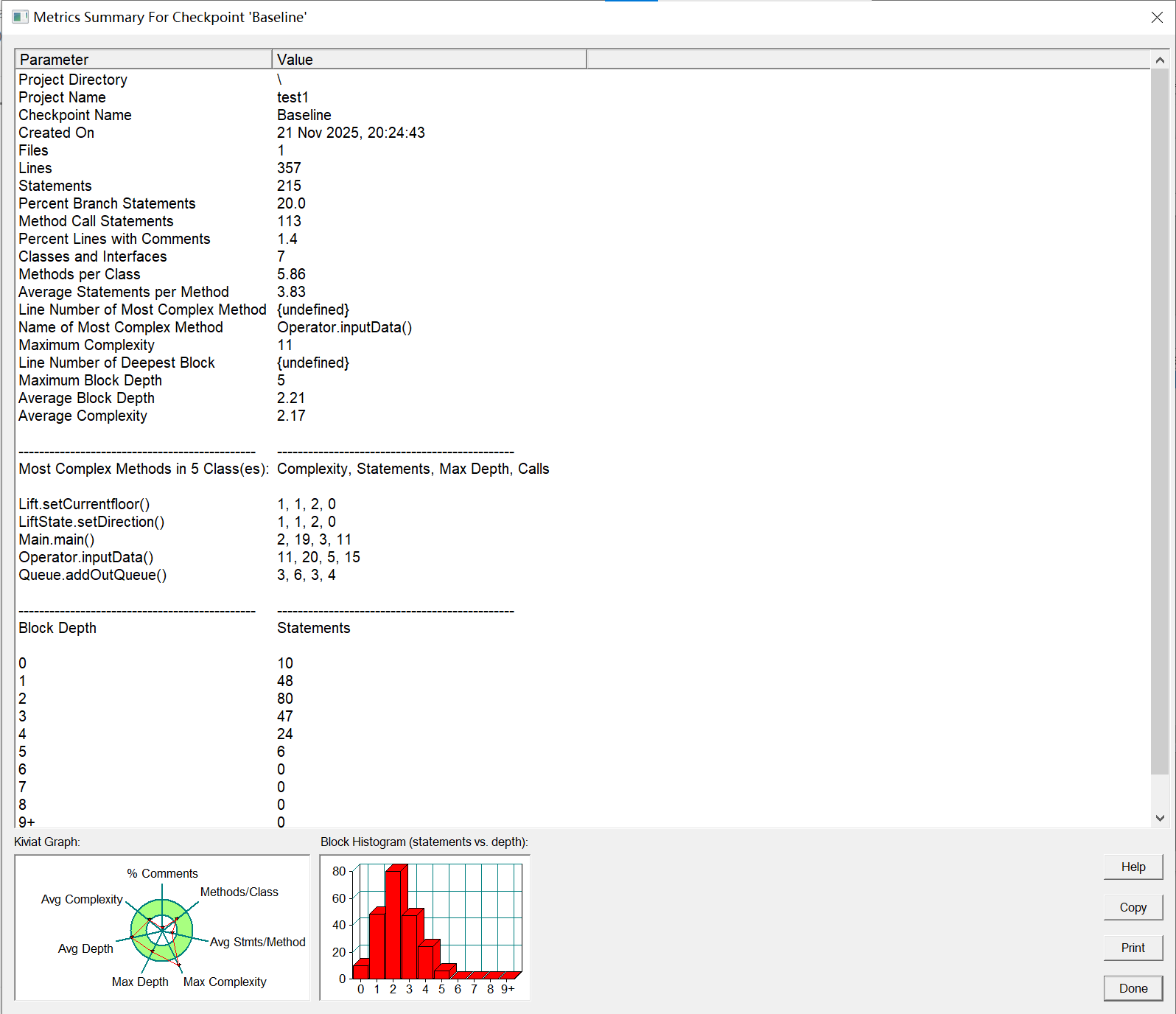This screenshot has height=1014, width=1176.
Task: Click the Value column header
Action: pos(430,60)
